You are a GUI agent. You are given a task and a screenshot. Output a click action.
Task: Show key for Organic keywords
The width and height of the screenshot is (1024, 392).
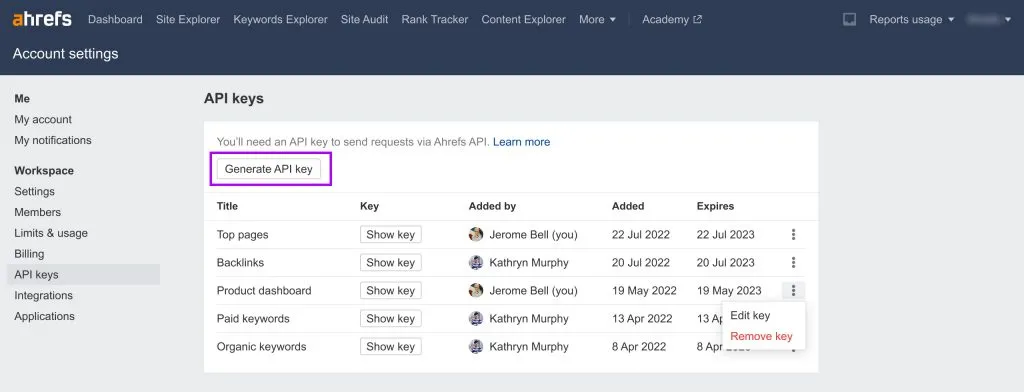click(x=391, y=347)
